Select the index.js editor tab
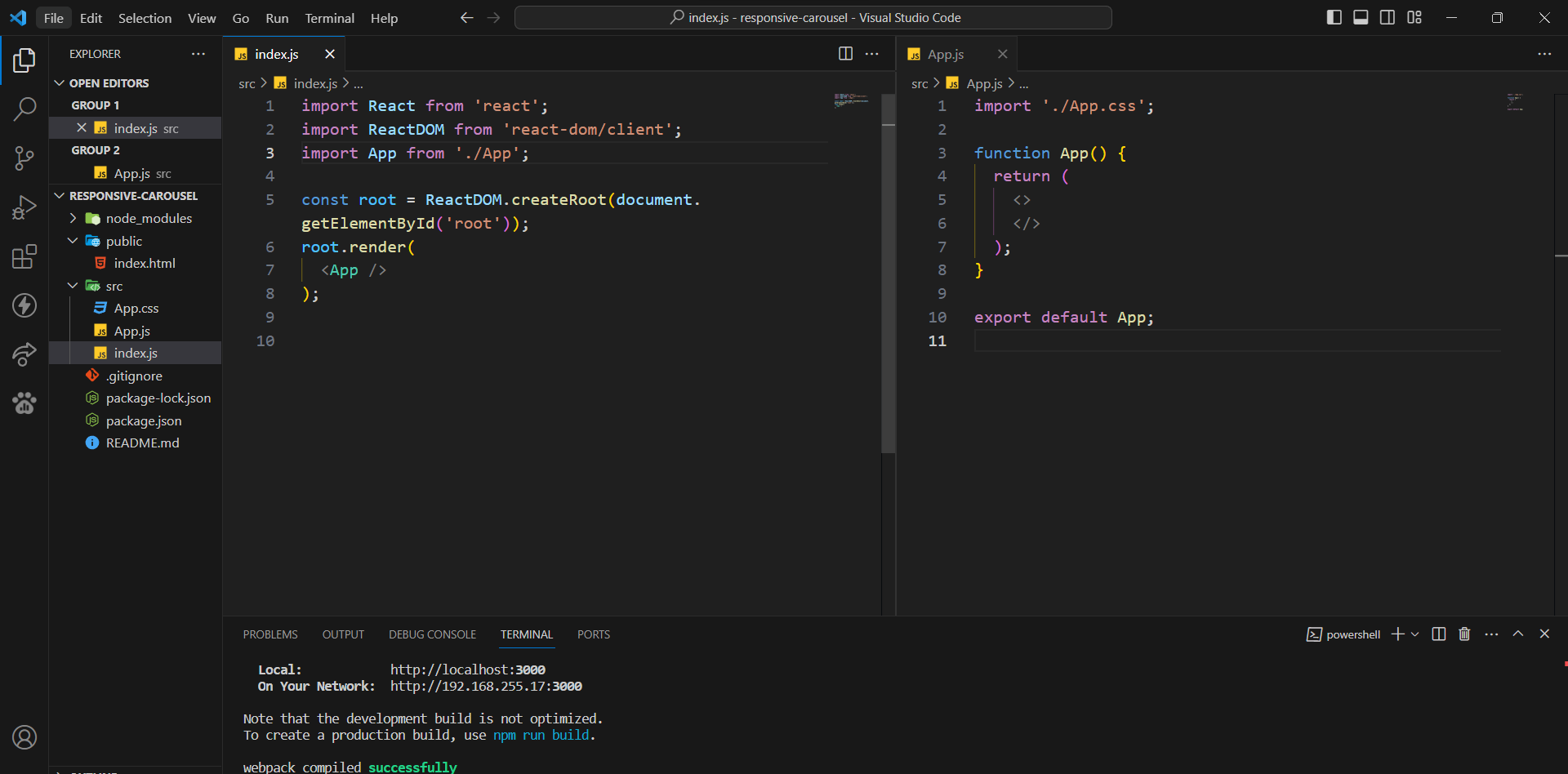The width and height of the screenshot is (1568, 774). (x=283, y=54)
